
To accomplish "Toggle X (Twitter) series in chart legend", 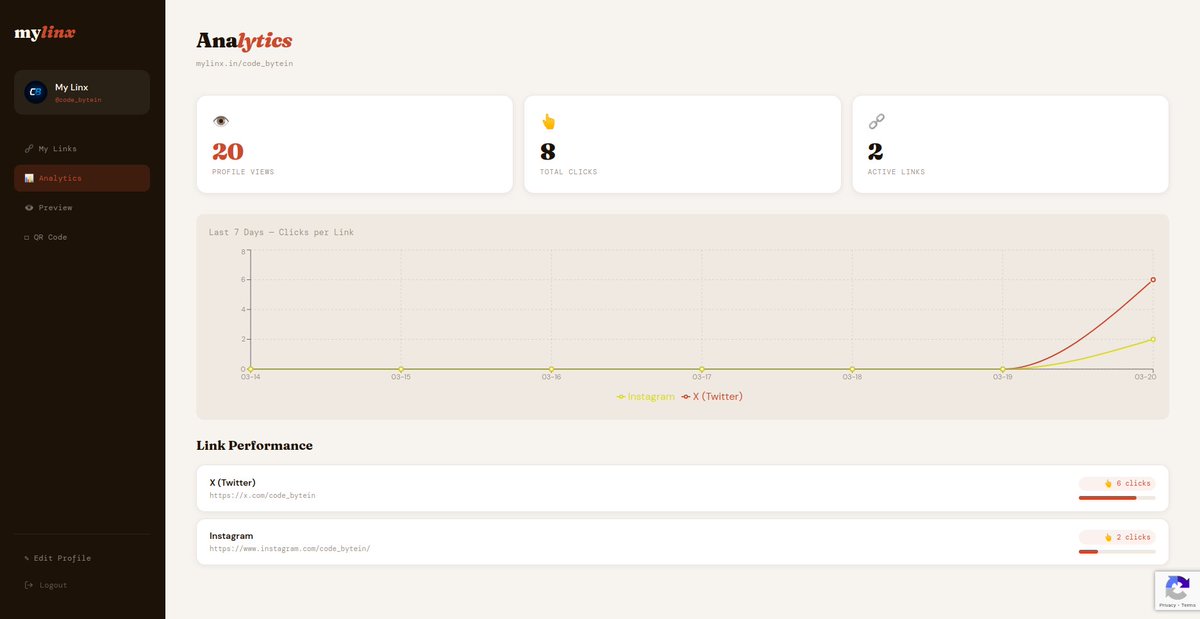I will click(x=712, y=397).
